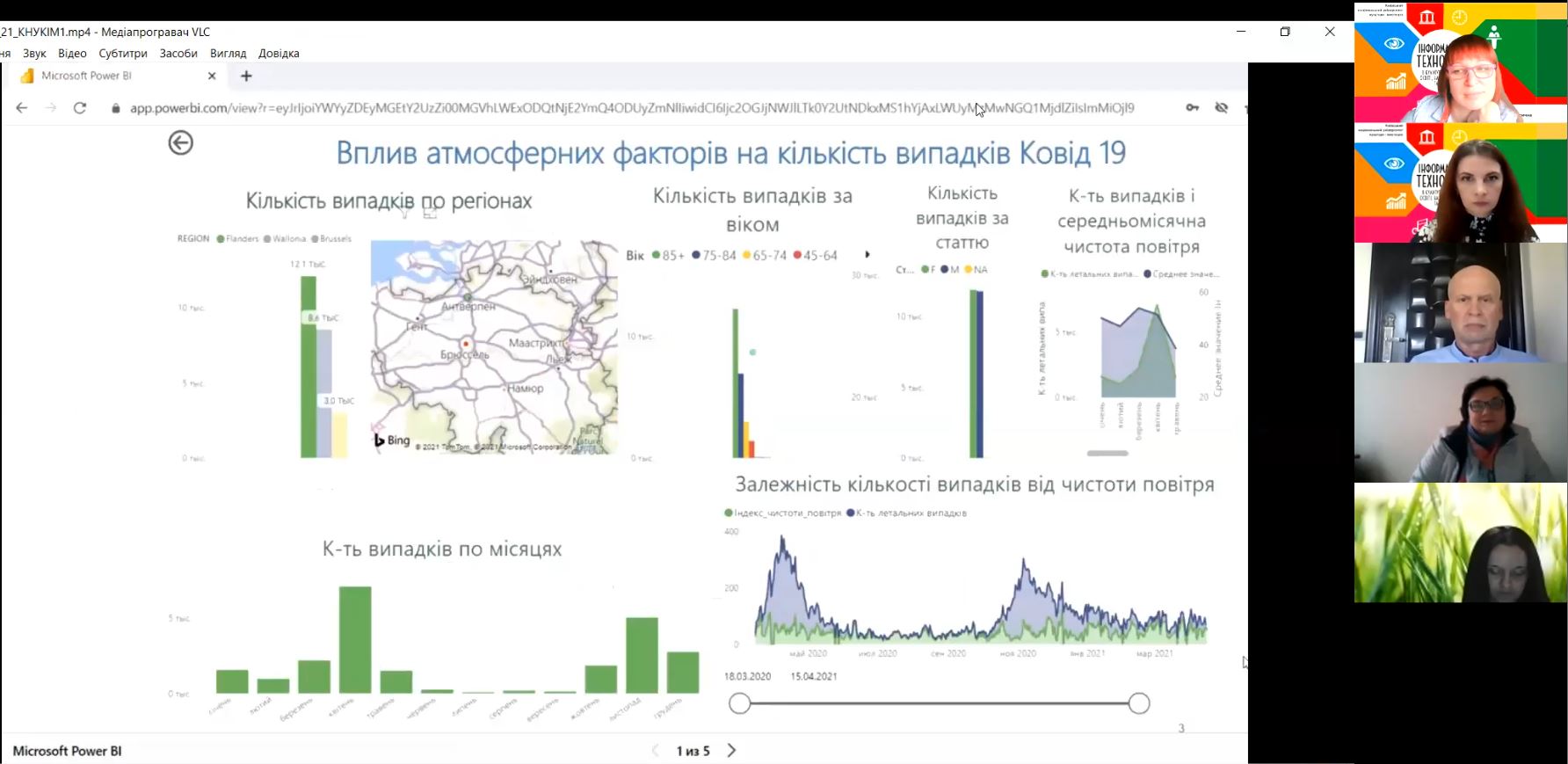The height and width of the screenshot is (764, 1568).
Task: Open the Засоби menu in VLC
Action: click(178, 54)
